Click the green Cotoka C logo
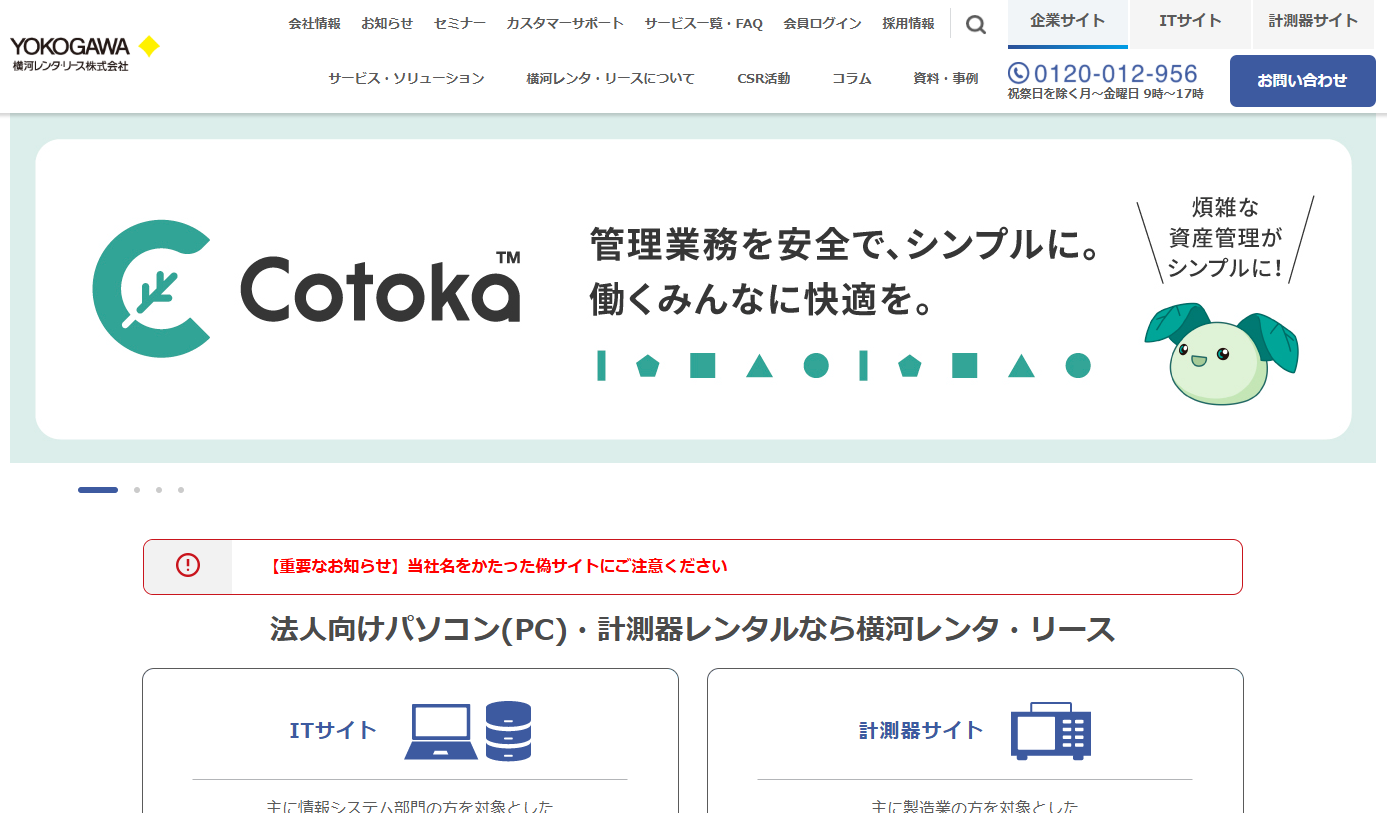Screen dimensions: 1387x813 pos(150,287)
